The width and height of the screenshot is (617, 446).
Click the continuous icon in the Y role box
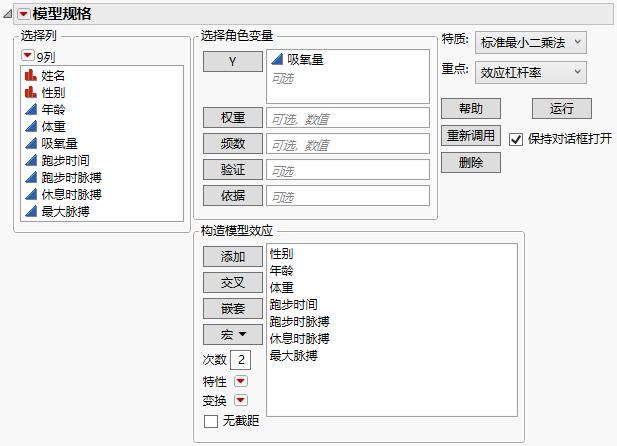click(x=277, y=59)
